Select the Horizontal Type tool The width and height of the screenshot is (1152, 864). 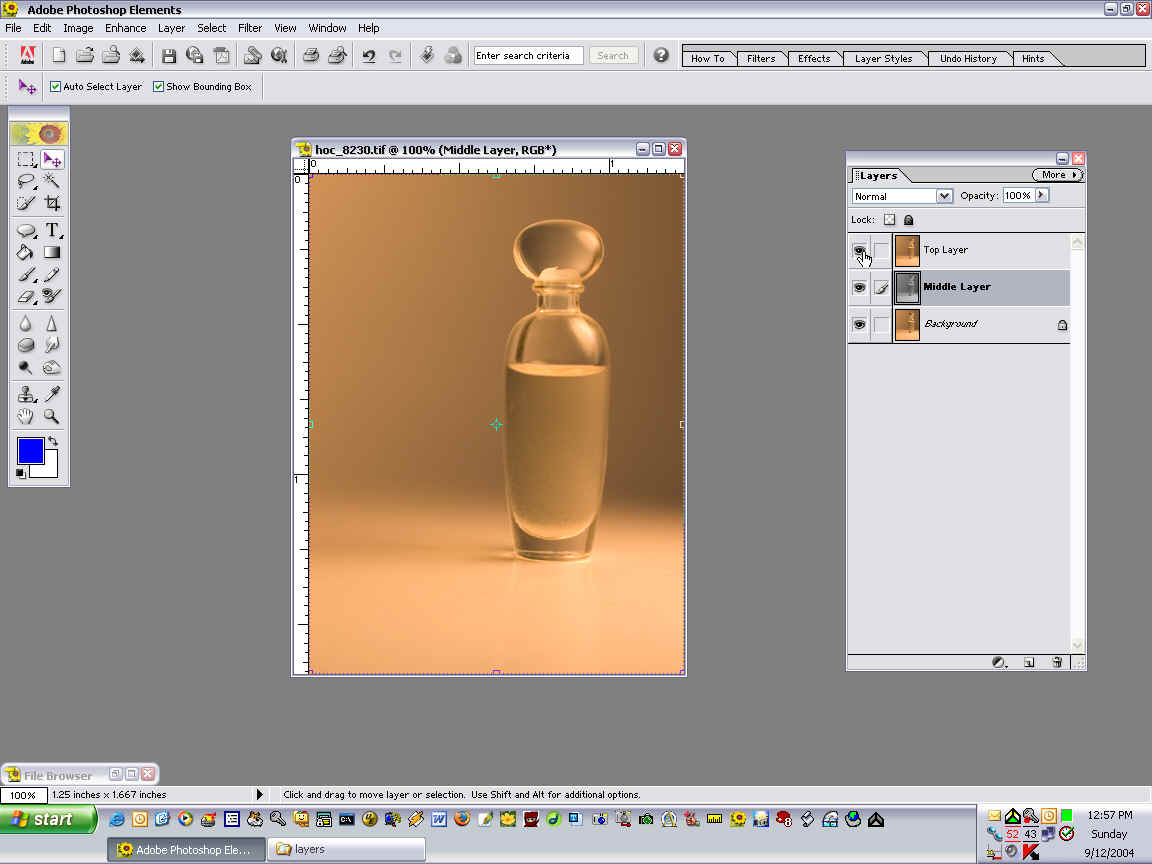tap(52, 230)
